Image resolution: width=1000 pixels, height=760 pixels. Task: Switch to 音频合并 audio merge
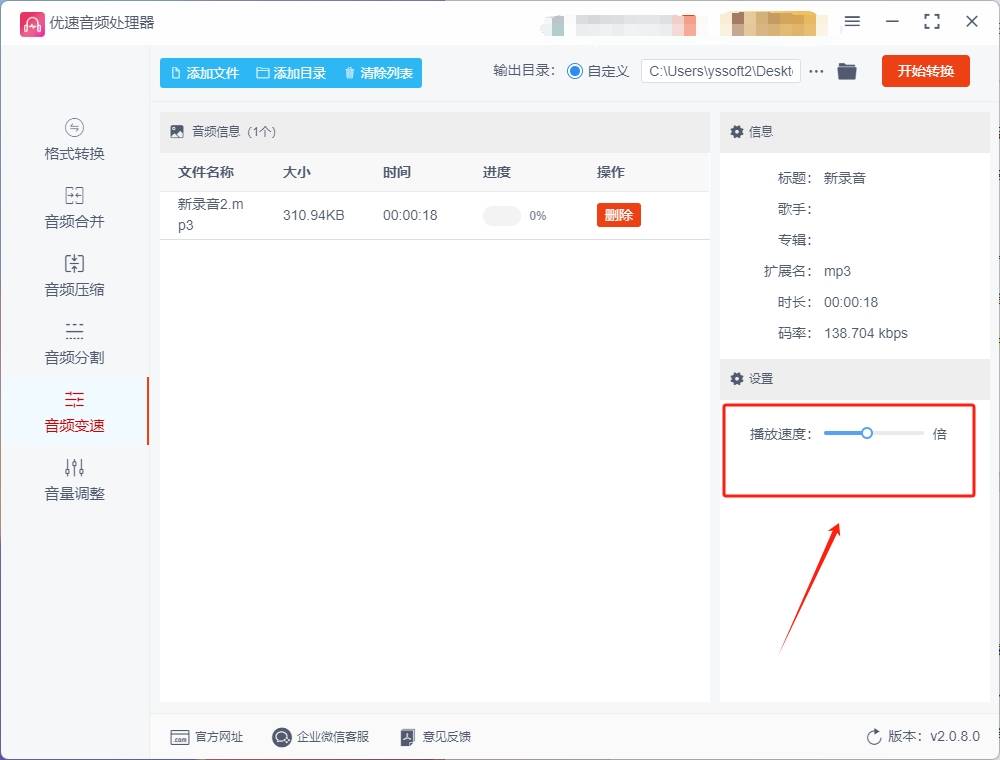(74, 208)
